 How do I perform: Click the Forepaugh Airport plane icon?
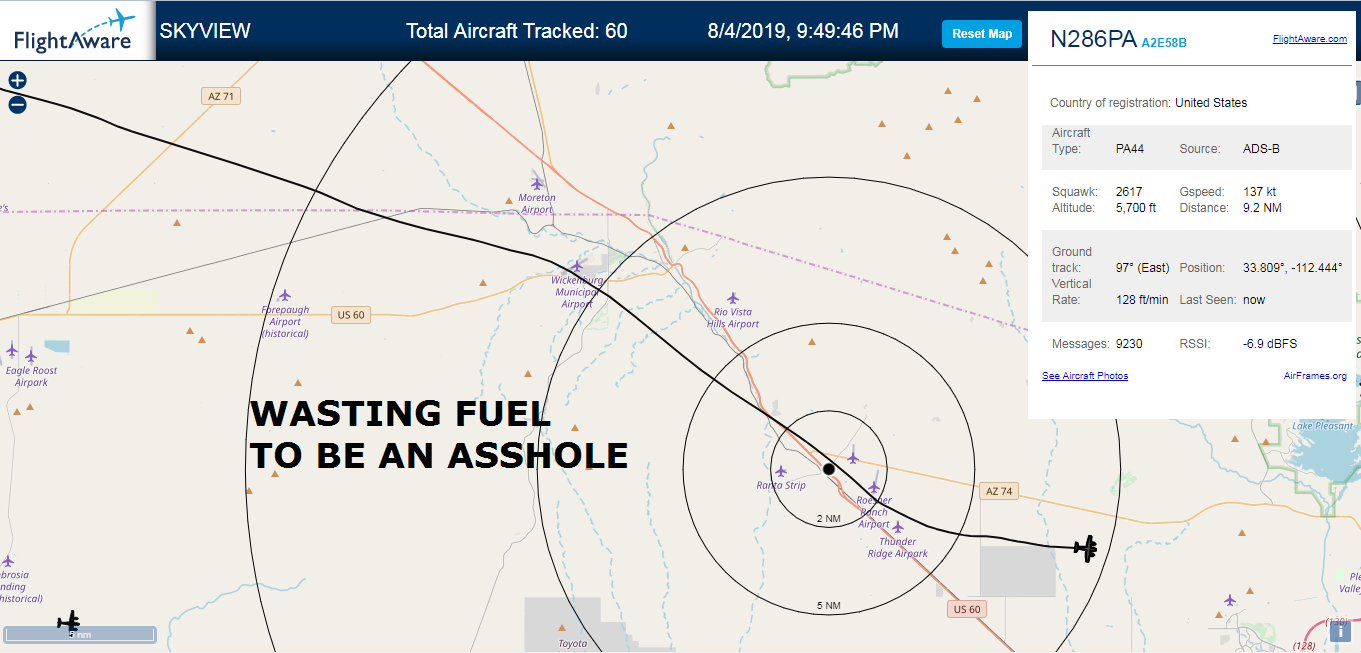tap(284, 295)
